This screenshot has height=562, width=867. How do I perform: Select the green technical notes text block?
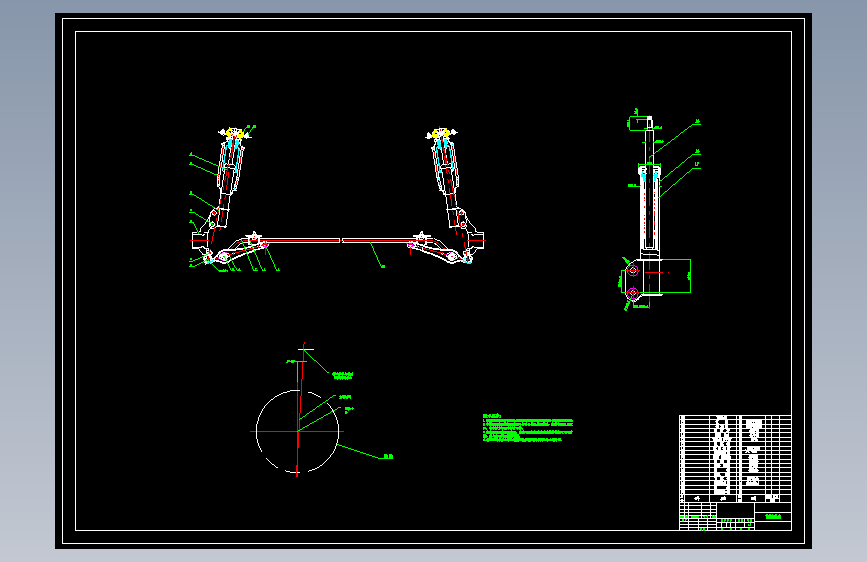528,428
